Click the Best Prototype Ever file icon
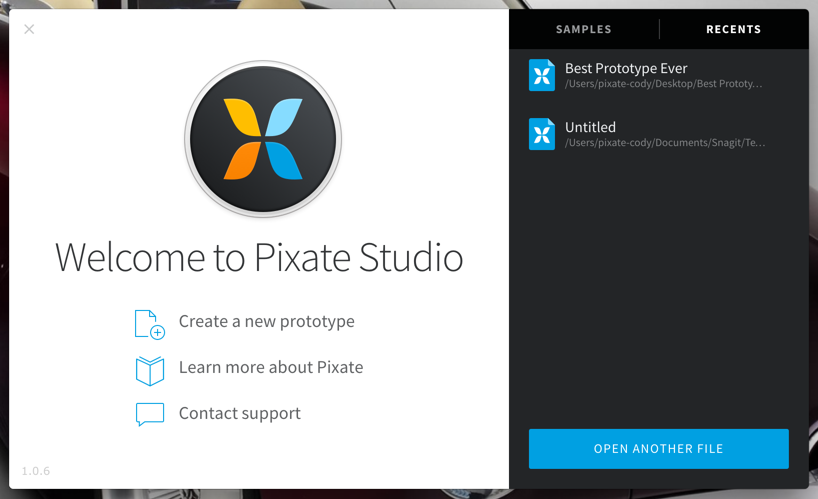 click(x=542, y=75)
